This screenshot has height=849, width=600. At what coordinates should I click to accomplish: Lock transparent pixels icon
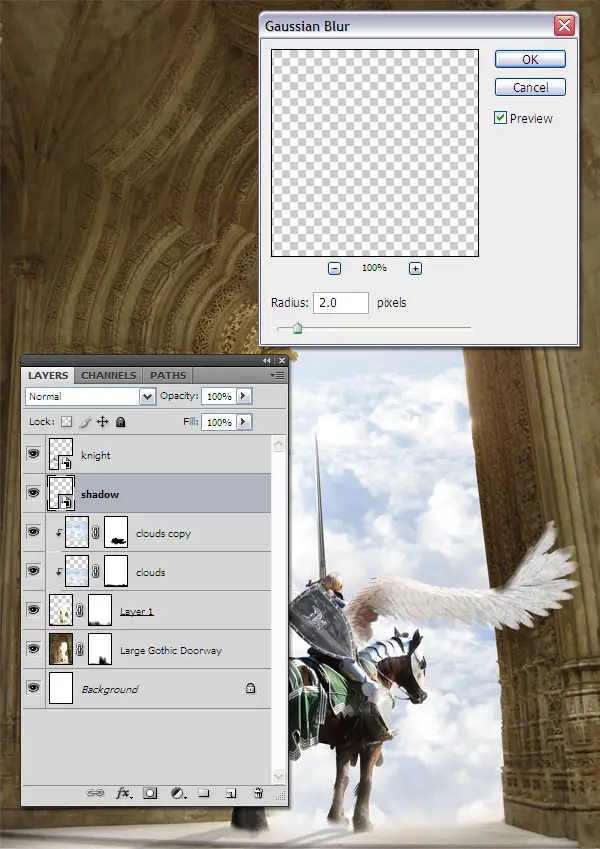(x=67, y=422)
